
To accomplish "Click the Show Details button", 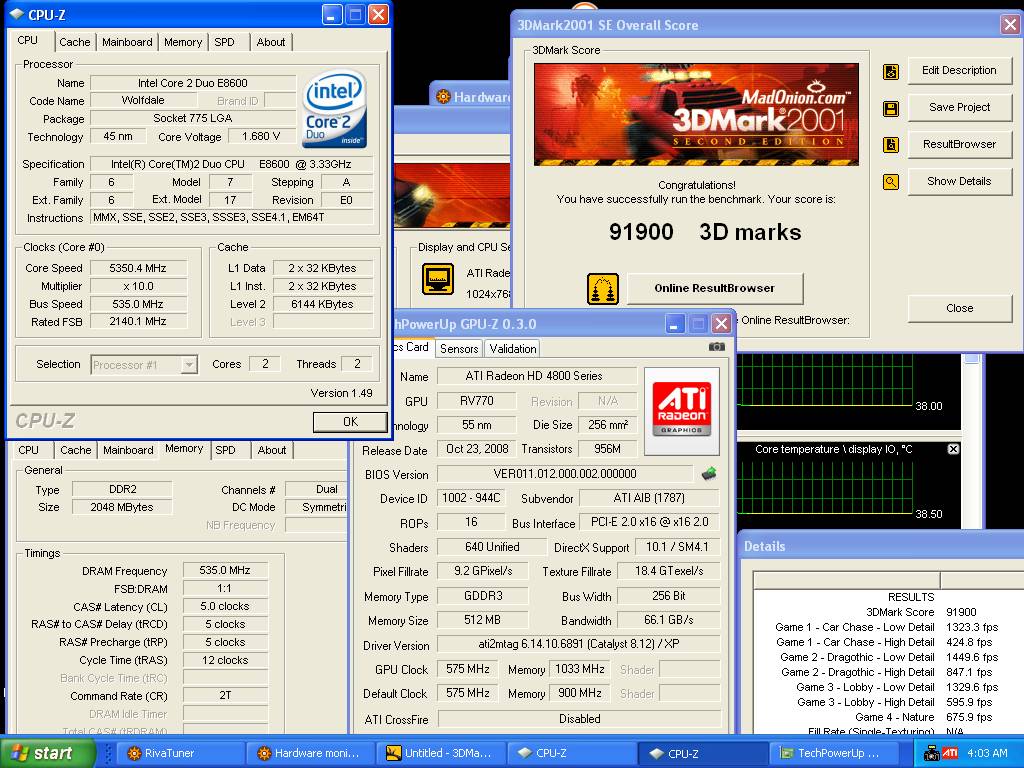I will pyautogui.click(x=959, y=181).
